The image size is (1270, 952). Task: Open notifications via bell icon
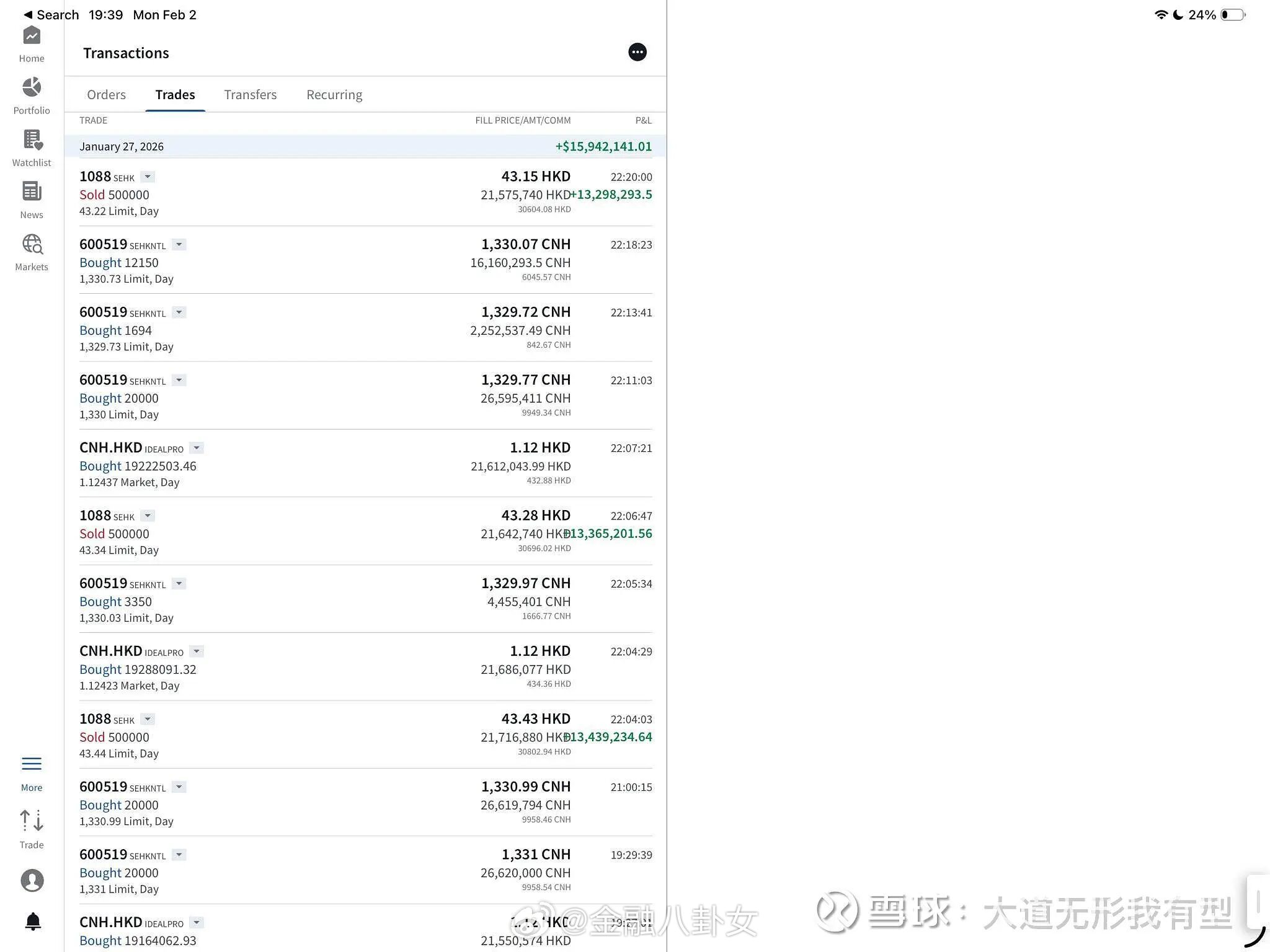point(33,921)
